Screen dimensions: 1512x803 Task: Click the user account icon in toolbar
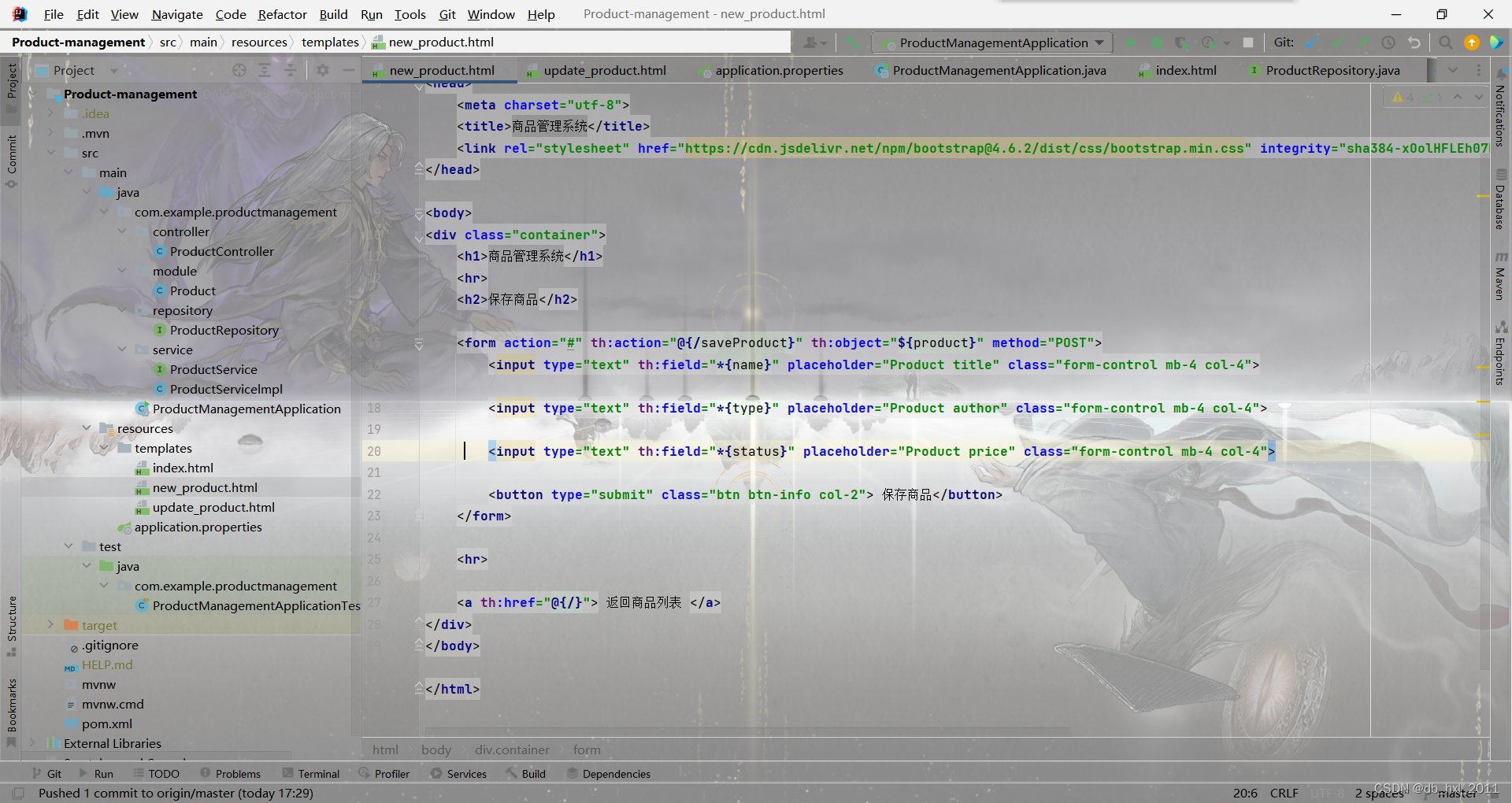[814, 43]
